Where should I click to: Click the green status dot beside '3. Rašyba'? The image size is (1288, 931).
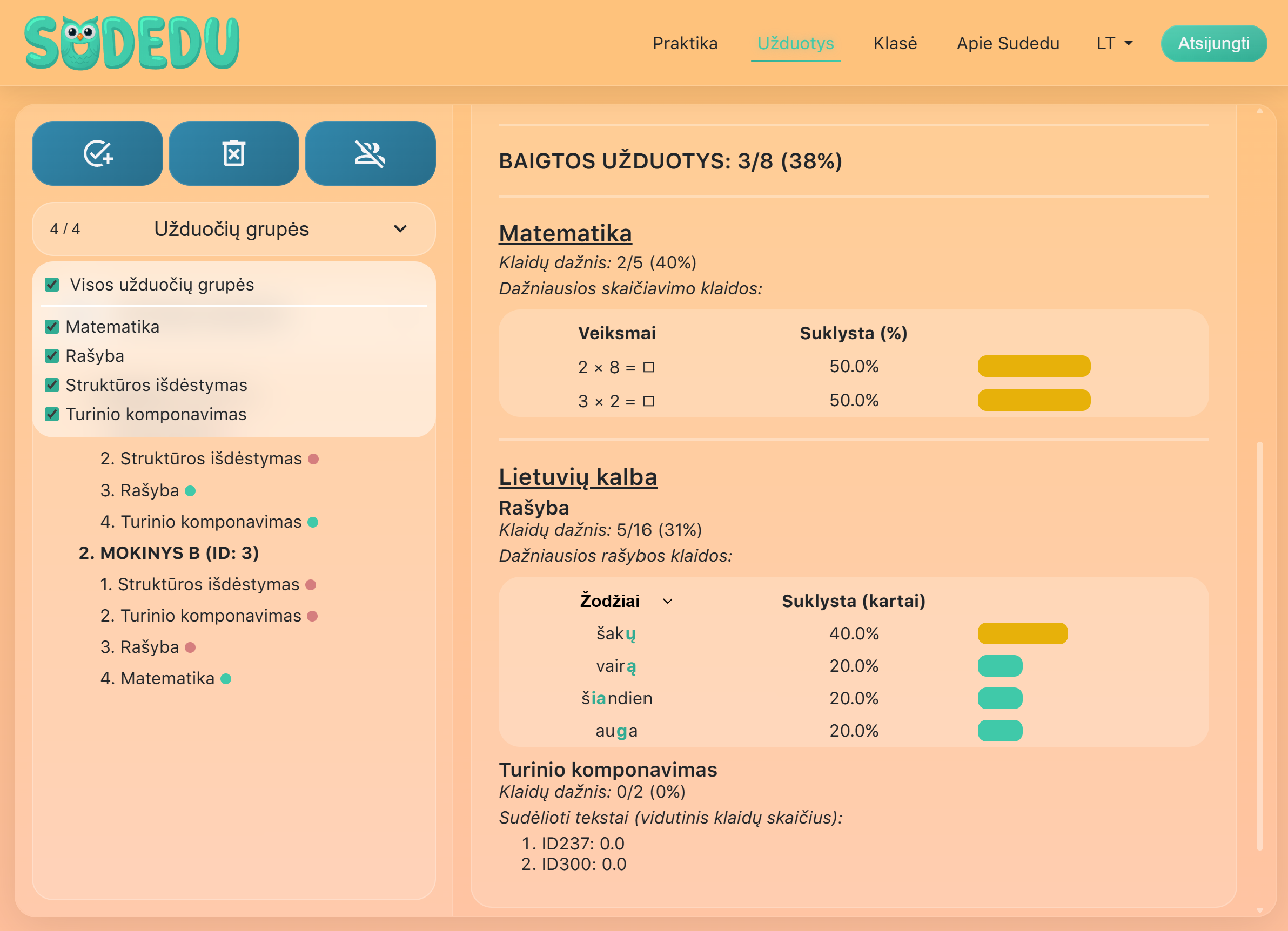(x=190, y=490)
